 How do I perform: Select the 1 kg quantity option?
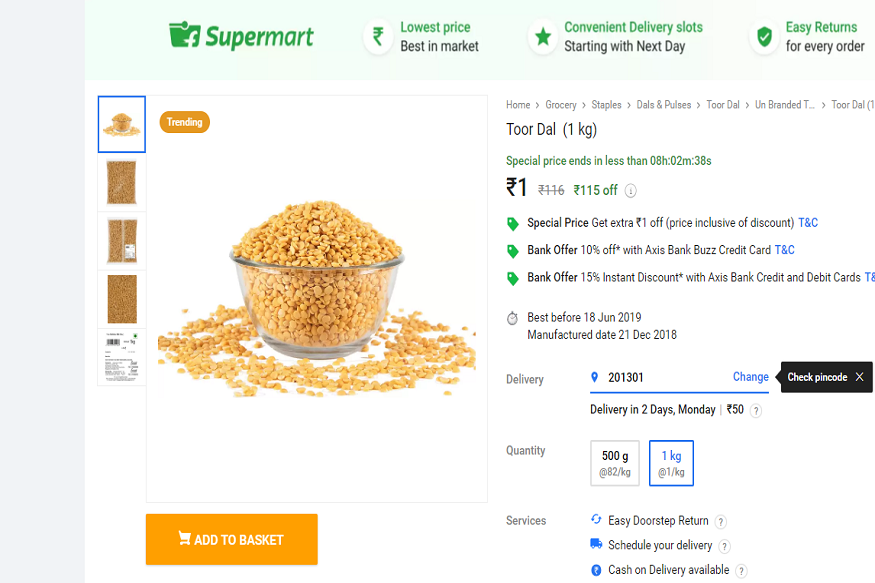coord(671,462)
